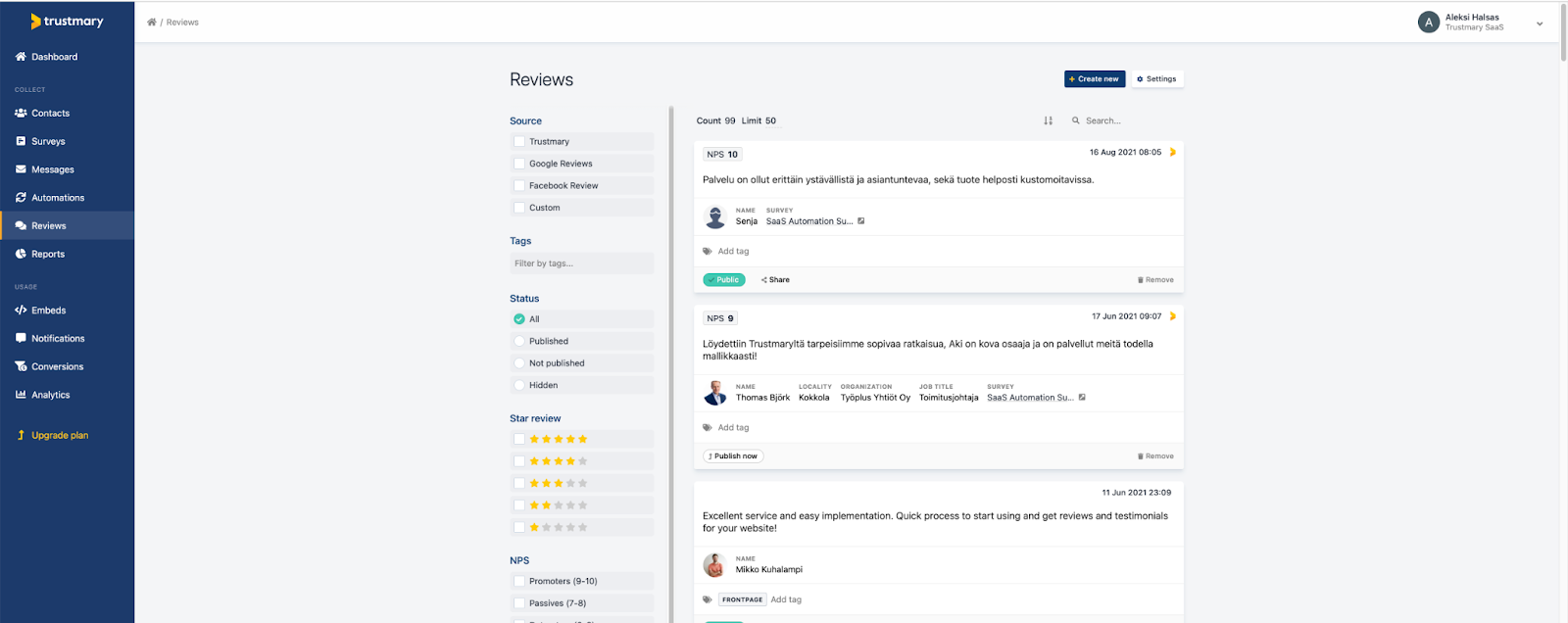
Task: Click the user avatar A
Action: tap(1428, 22)
